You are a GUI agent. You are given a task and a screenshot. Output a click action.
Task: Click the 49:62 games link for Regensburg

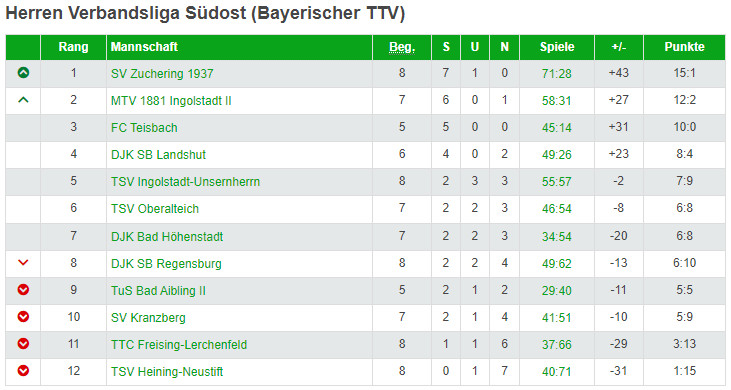[x=557, y=264]
